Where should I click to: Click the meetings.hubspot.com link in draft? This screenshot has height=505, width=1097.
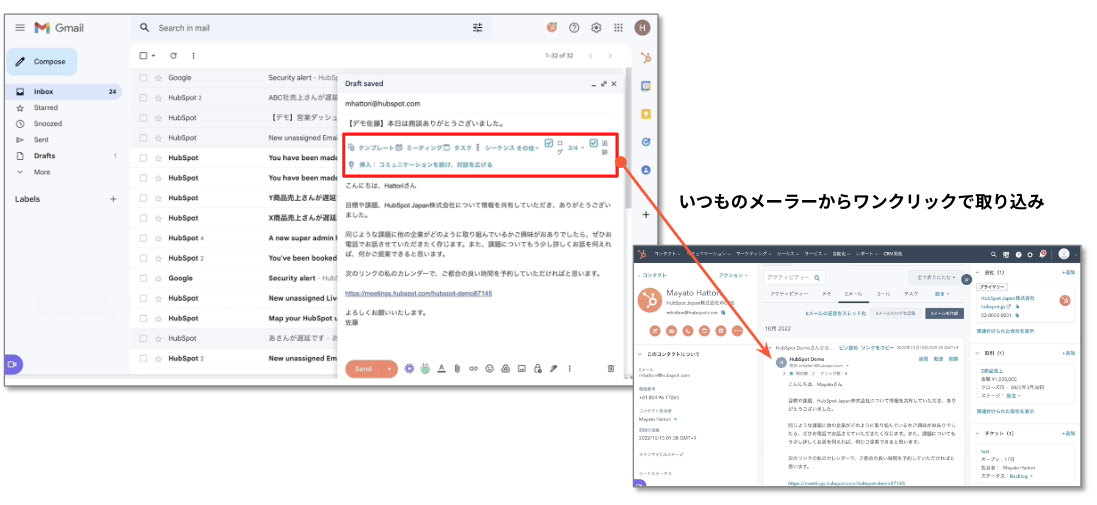click(418, 293)
